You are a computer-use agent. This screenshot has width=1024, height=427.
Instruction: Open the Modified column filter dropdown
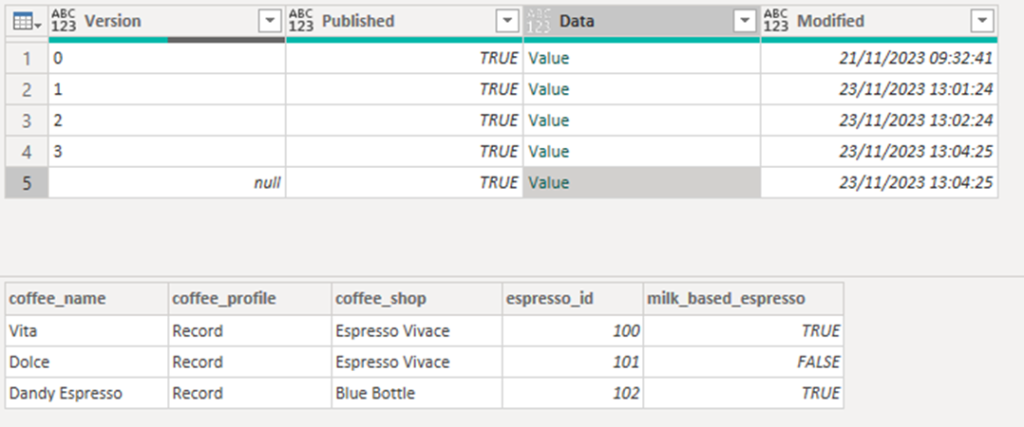pyautogui.click(x=982, y=22)
